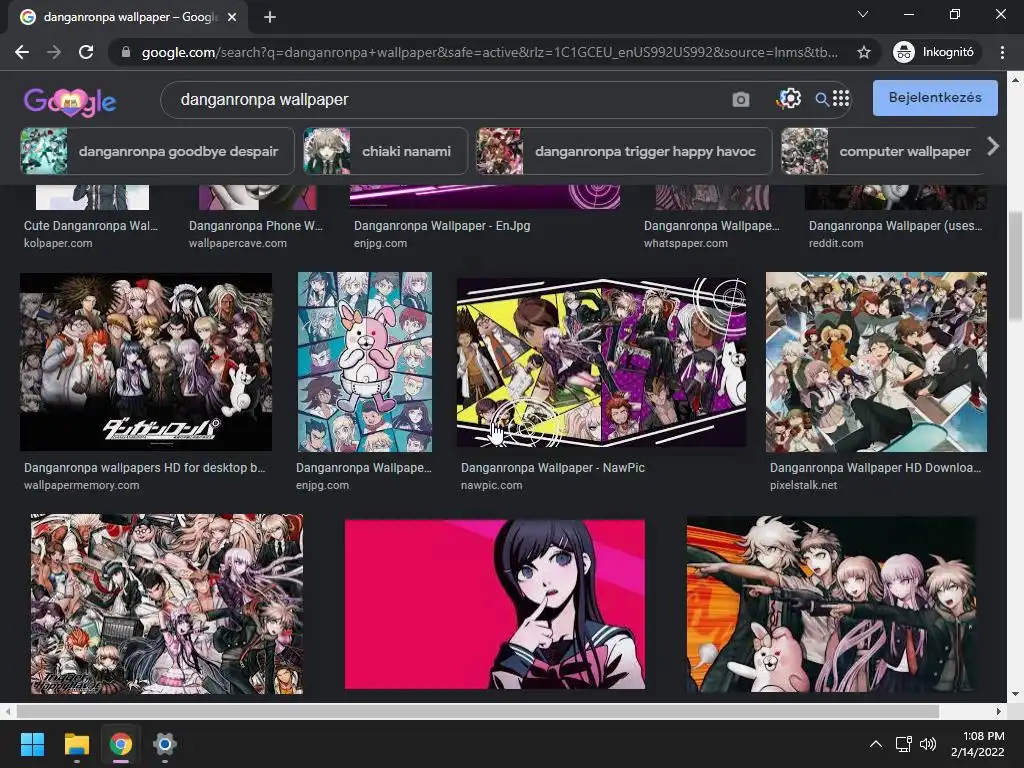1024x768 pixels.
Task: Open the pink background schoolgirl thumbnail
Action: [494, 604]
